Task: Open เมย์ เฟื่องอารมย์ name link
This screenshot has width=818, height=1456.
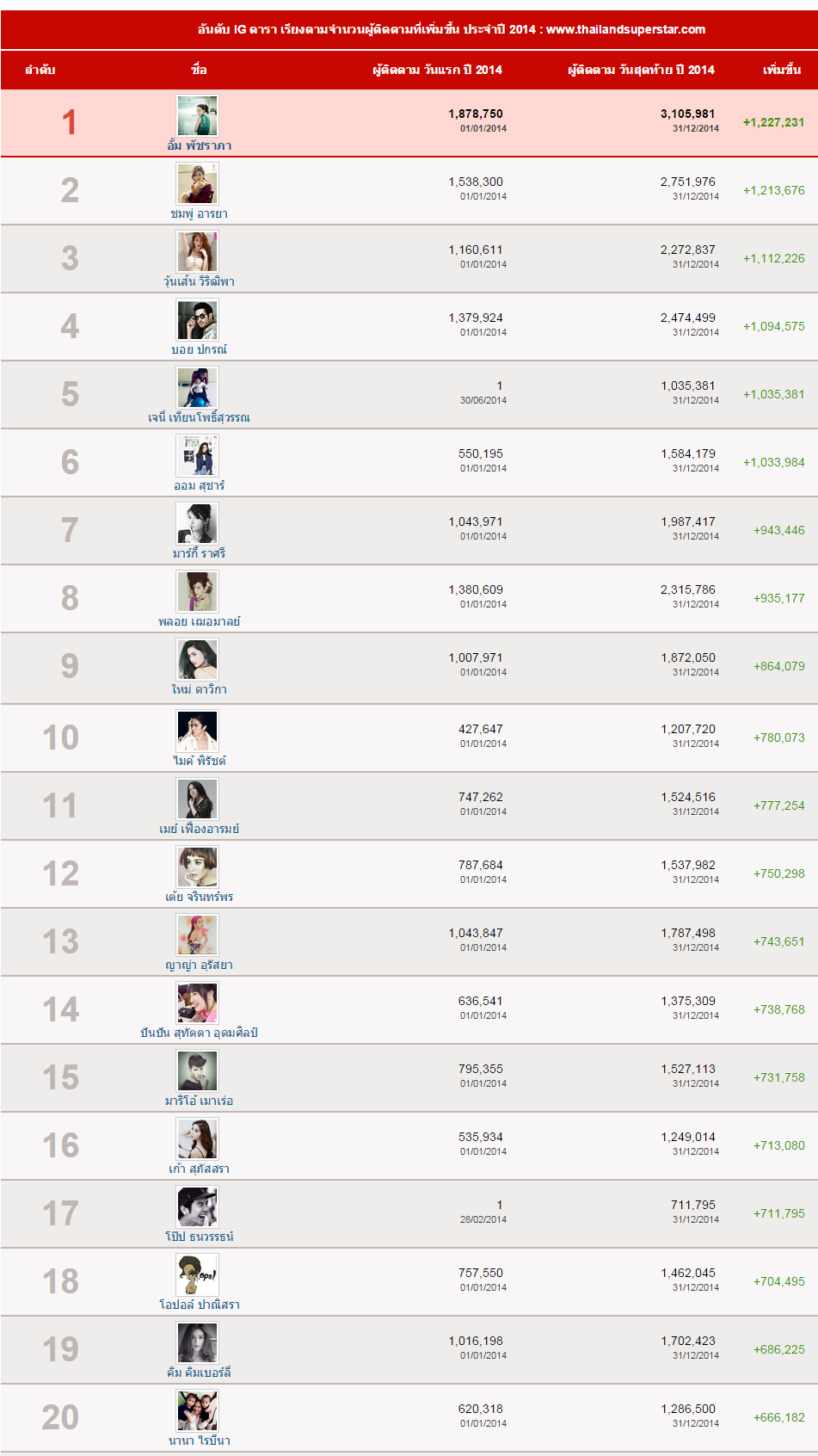Action: click(199, 829)
